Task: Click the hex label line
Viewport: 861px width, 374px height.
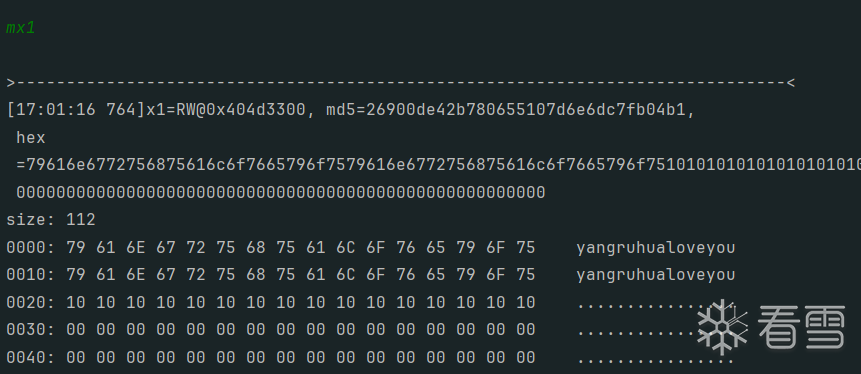Action: (31, 138)
